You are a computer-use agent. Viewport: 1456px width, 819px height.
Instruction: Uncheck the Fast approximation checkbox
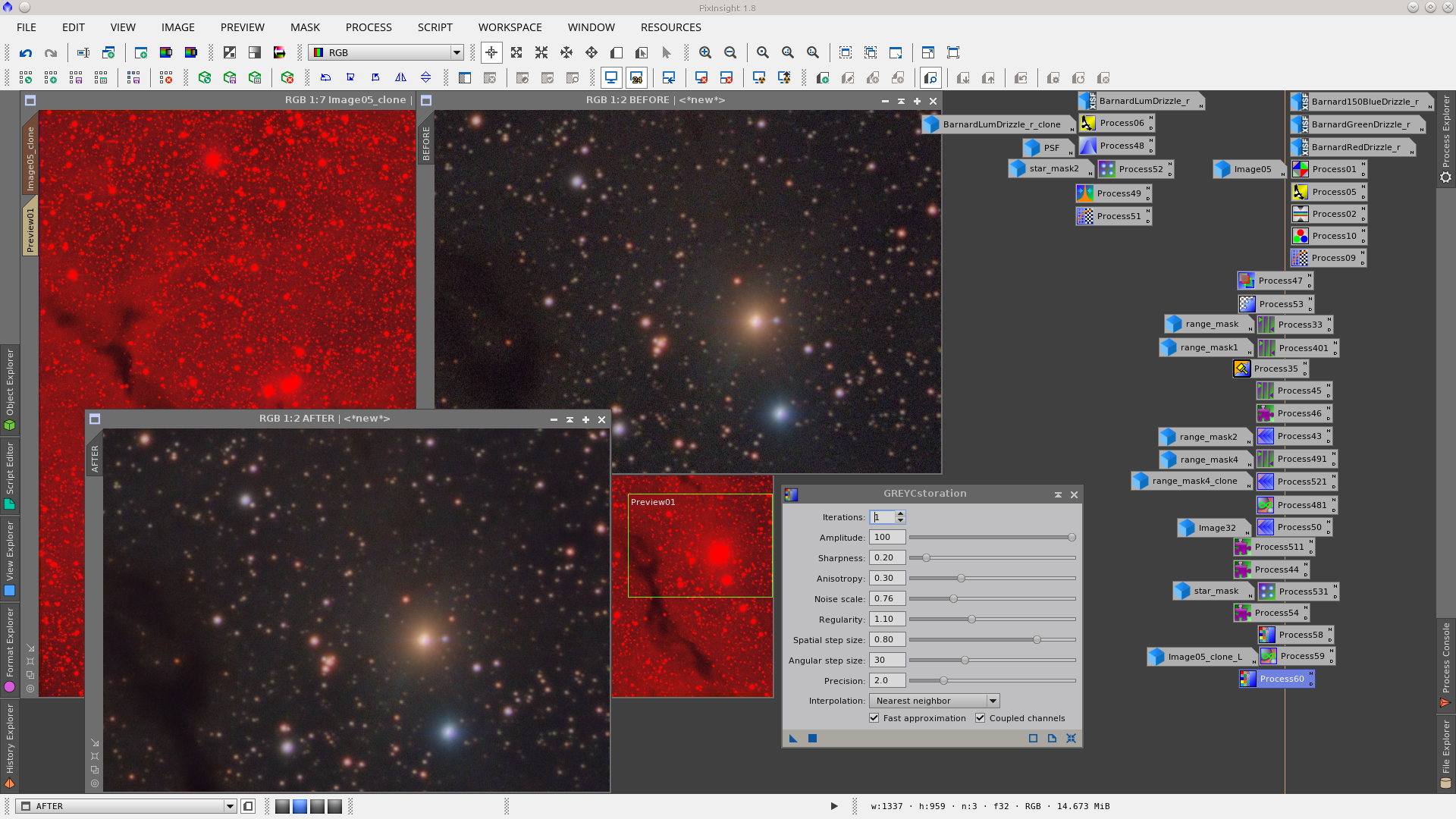[x=874, y=718]
